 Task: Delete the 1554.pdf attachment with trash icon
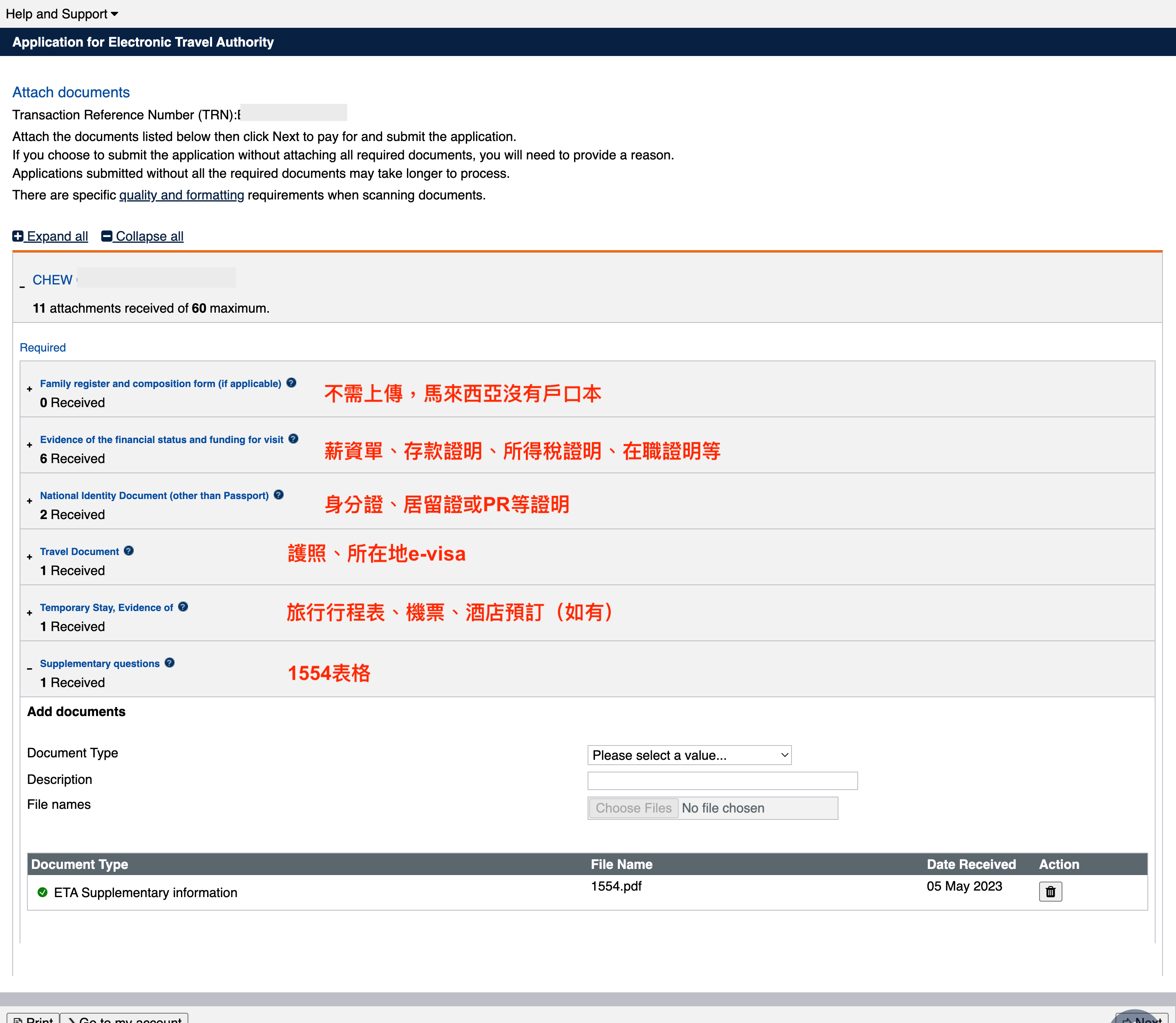pyautogui.click(x=1050, y=892)
